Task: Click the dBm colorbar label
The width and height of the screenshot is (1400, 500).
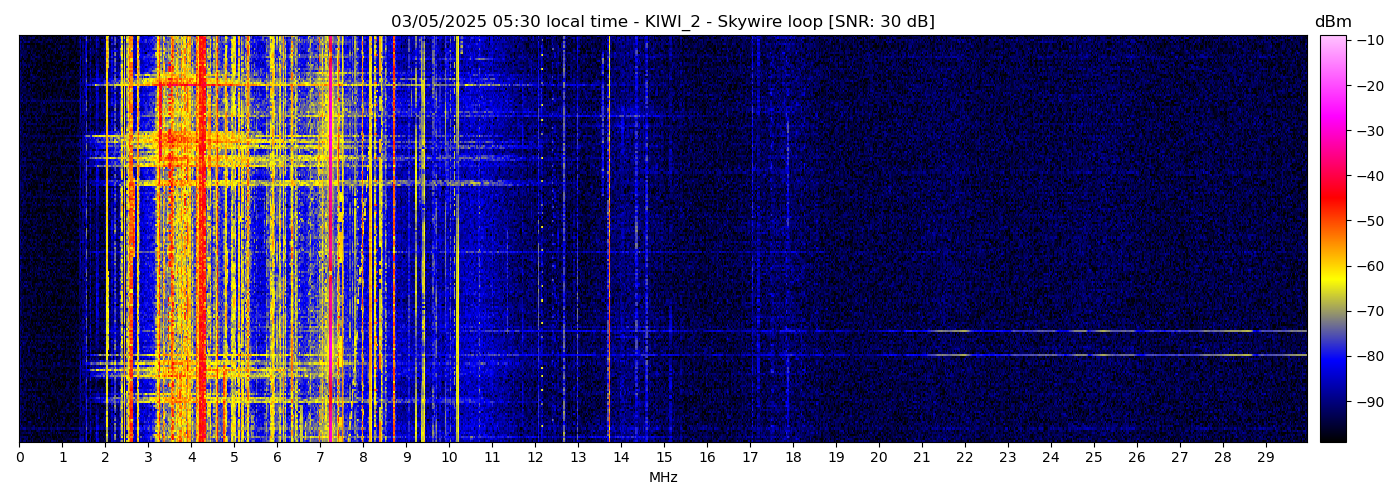Action: pos(1332,22)
